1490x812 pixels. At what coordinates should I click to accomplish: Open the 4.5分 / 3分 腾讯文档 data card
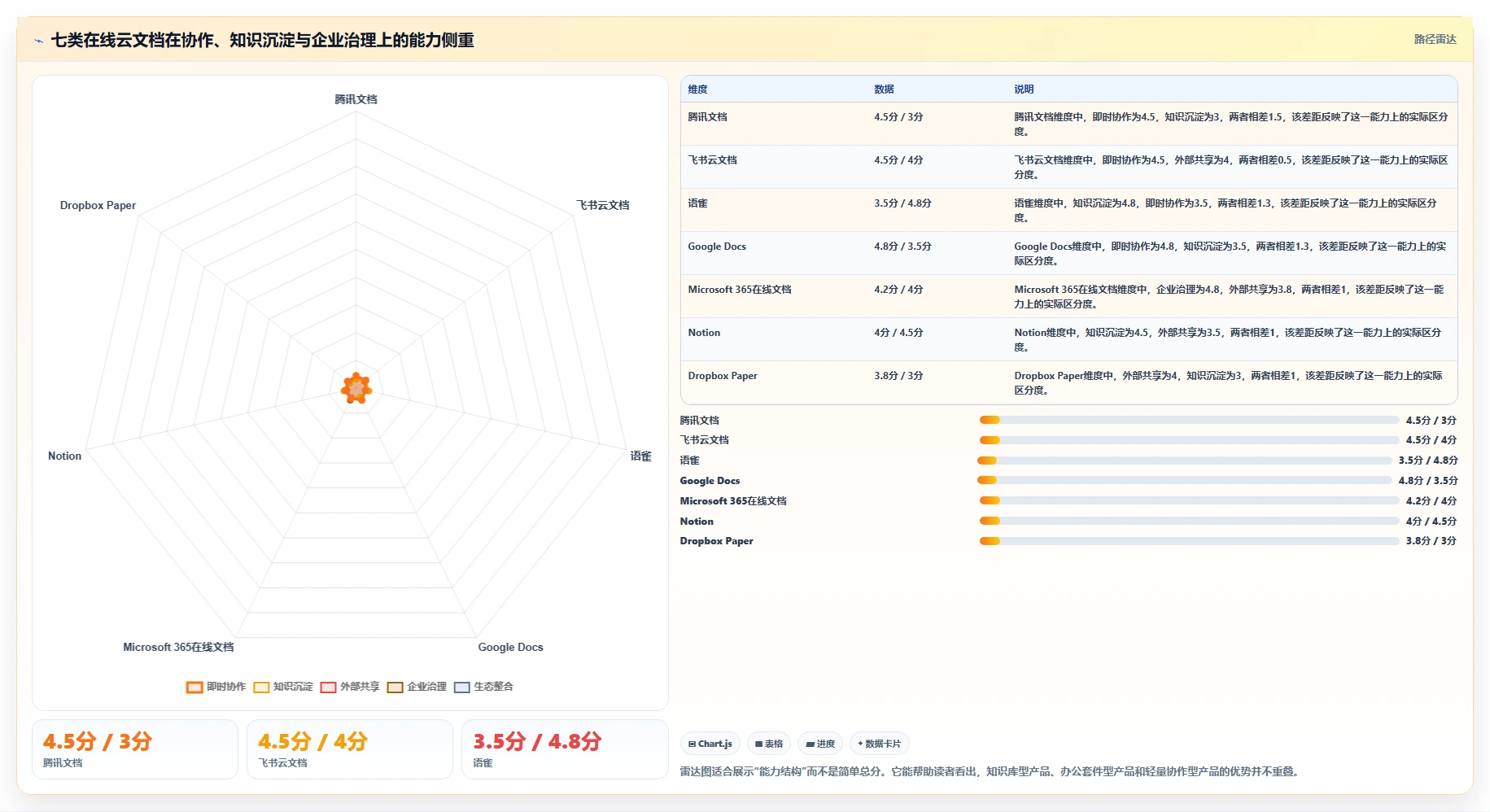pyautogui.click(x=135, y=749)
